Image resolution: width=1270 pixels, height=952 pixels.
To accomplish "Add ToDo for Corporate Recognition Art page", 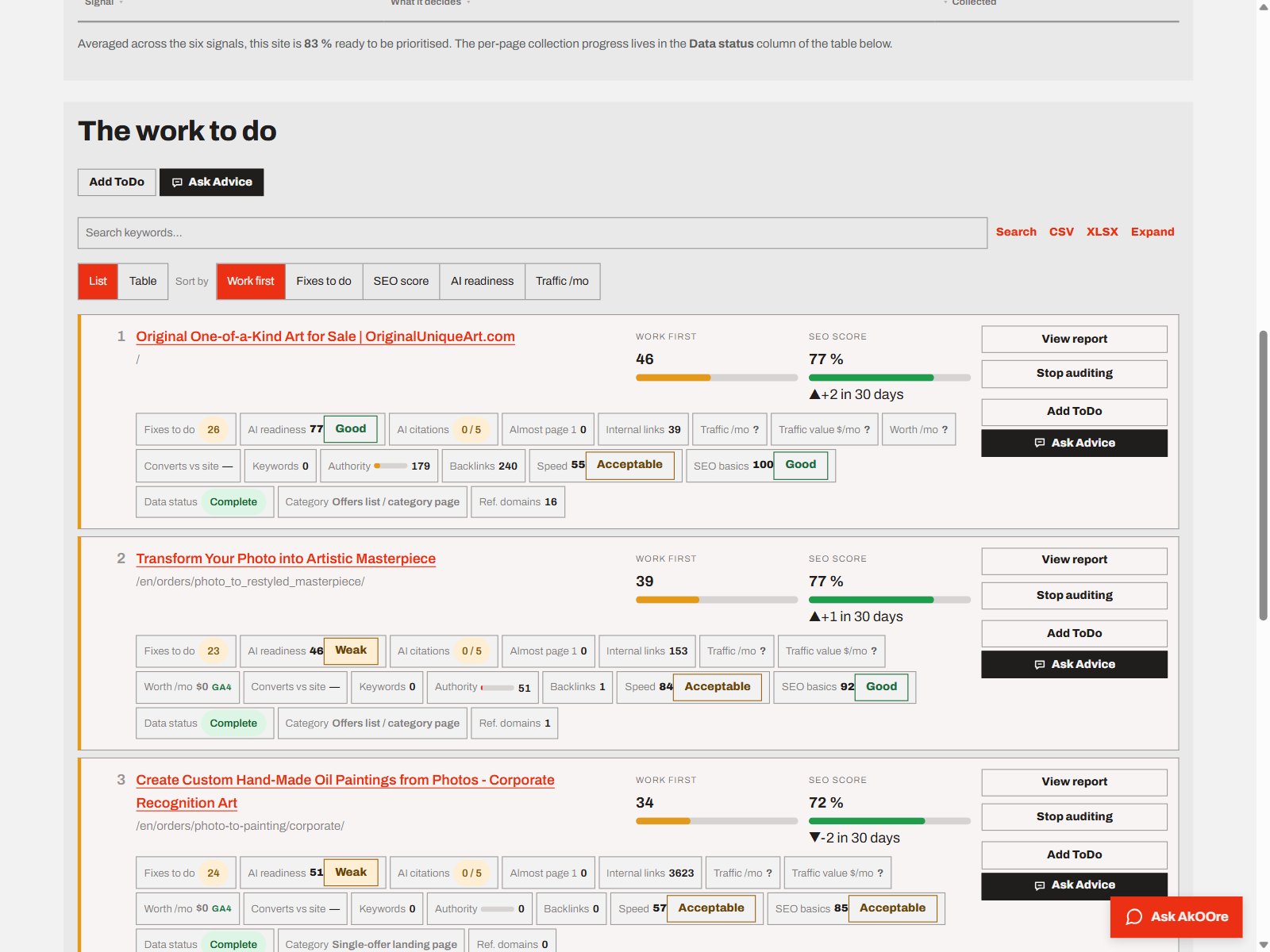I will tap(1074, 854).
